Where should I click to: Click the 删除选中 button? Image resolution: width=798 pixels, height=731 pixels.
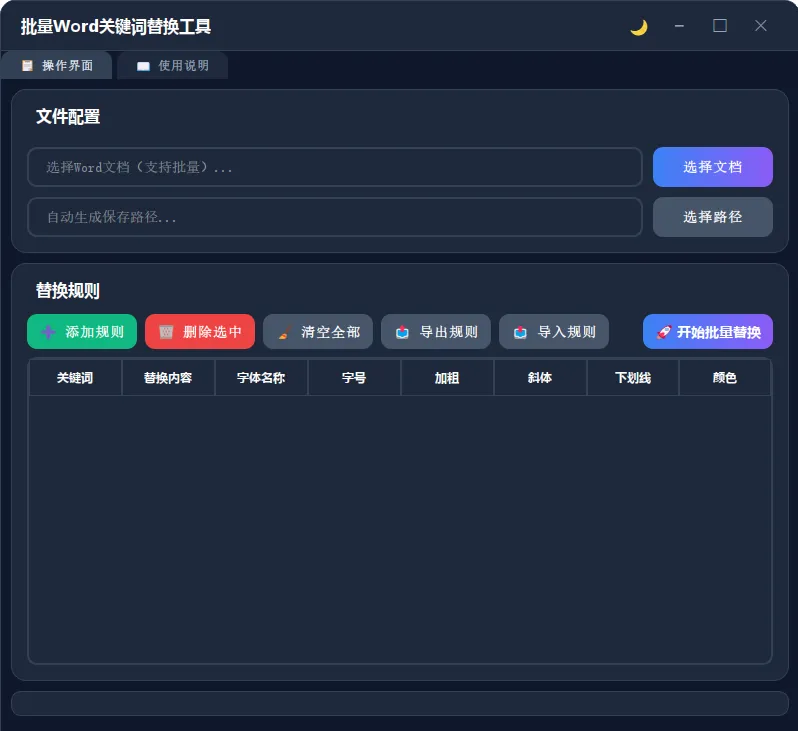click(200, 332)
